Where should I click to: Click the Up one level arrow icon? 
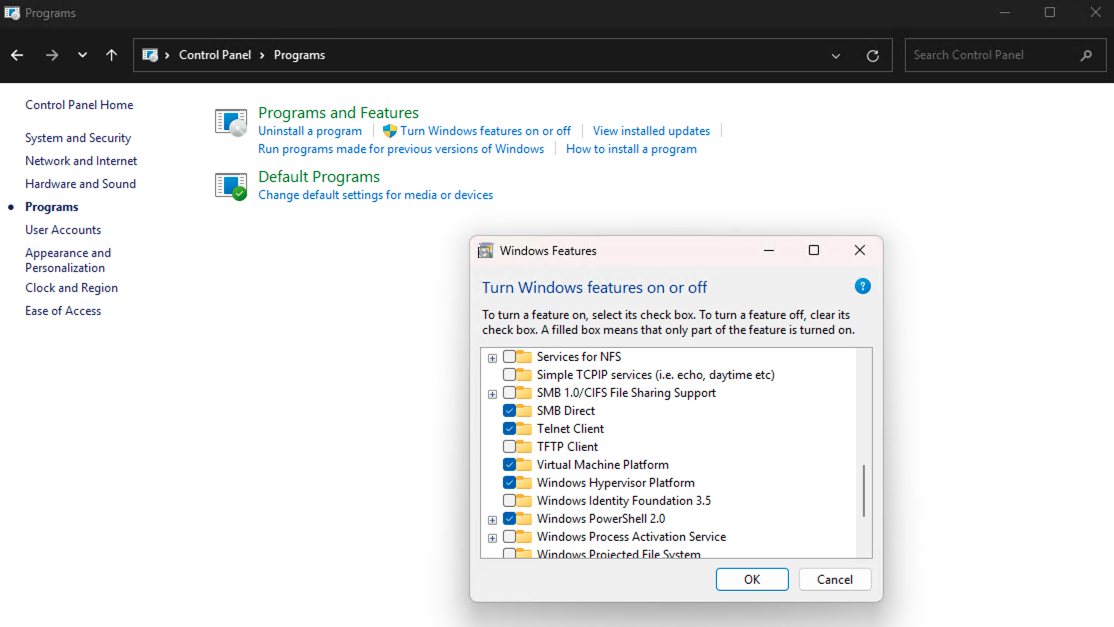(x=111, y=55)
